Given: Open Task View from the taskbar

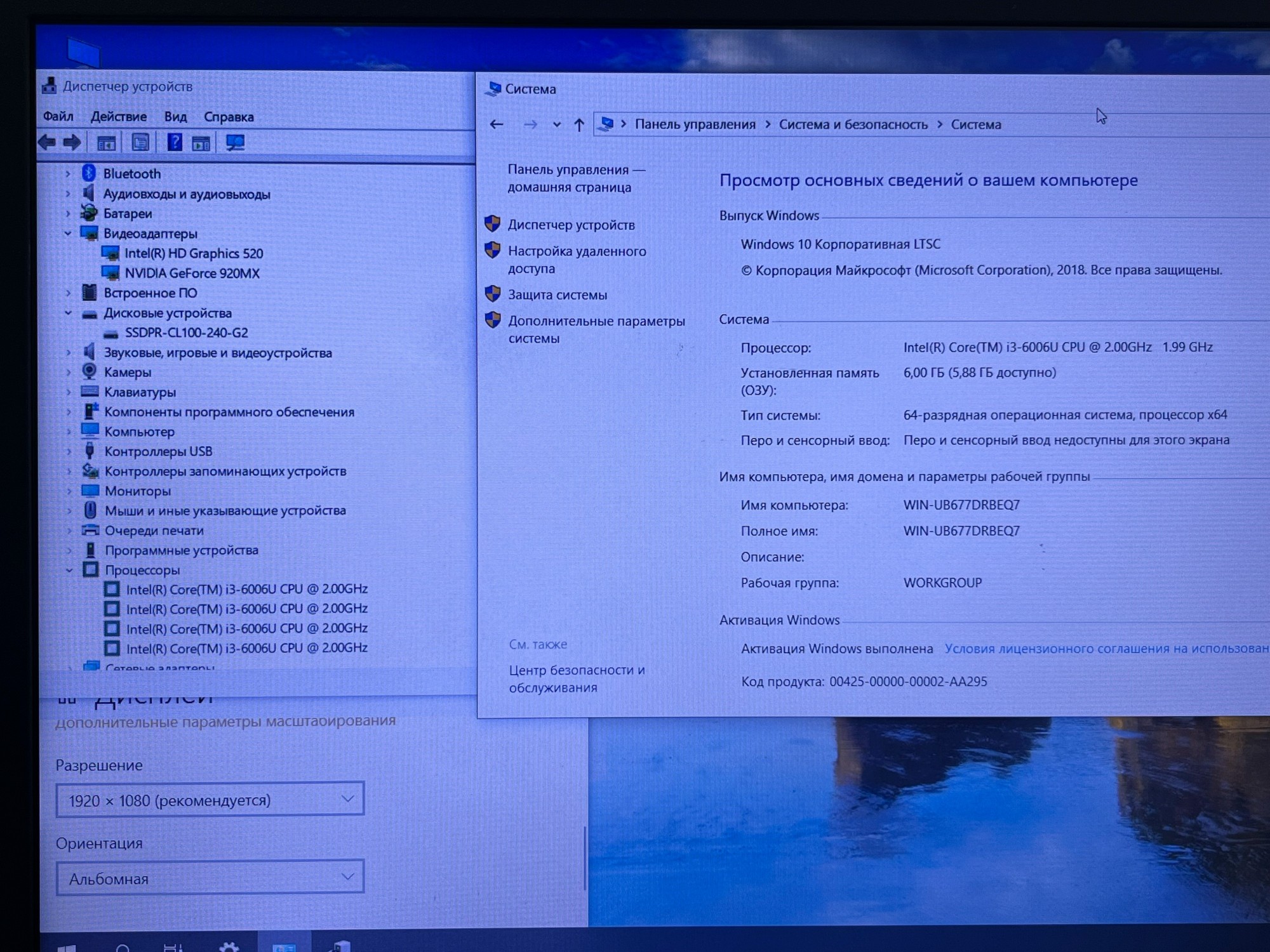Looking at the screenshot, I should pos(173,947).
